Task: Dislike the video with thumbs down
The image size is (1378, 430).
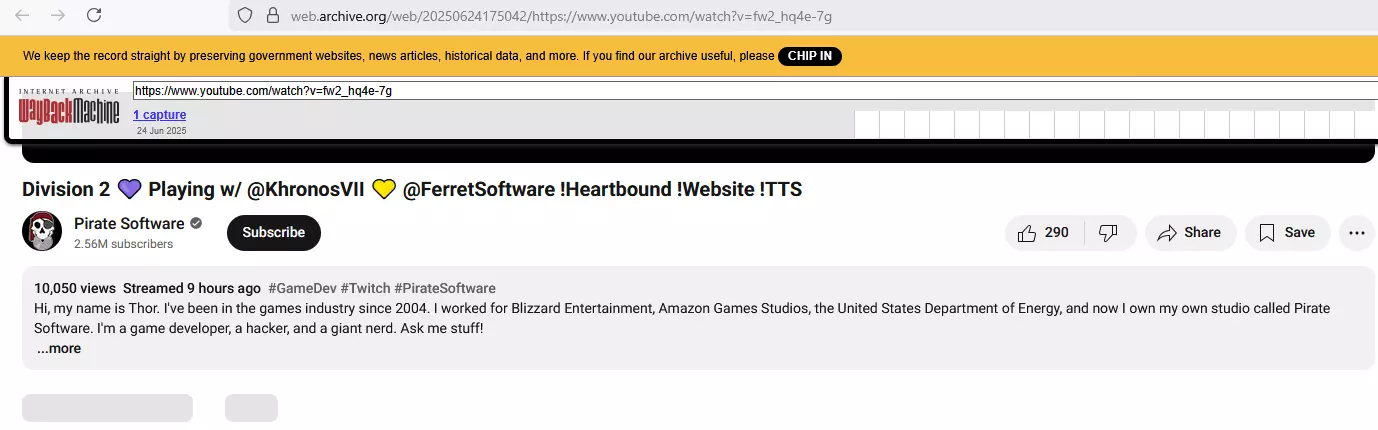Action: pyautogui.click(x=1108, y=233)
